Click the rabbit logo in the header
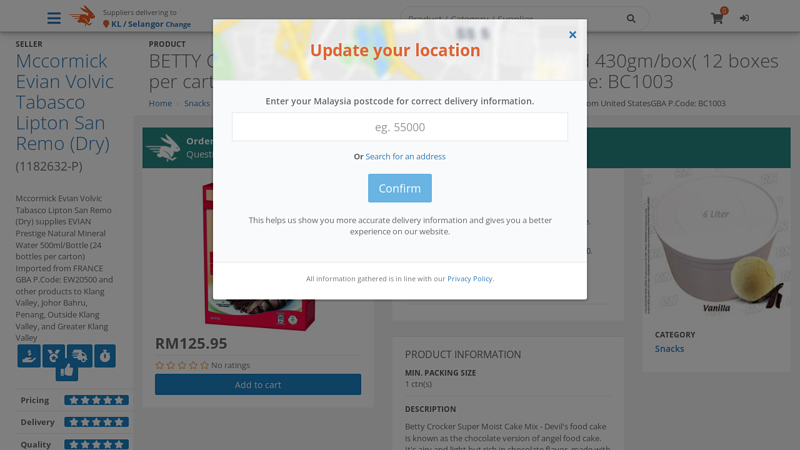Screen dimensions: 800x450 pos(83,16)
